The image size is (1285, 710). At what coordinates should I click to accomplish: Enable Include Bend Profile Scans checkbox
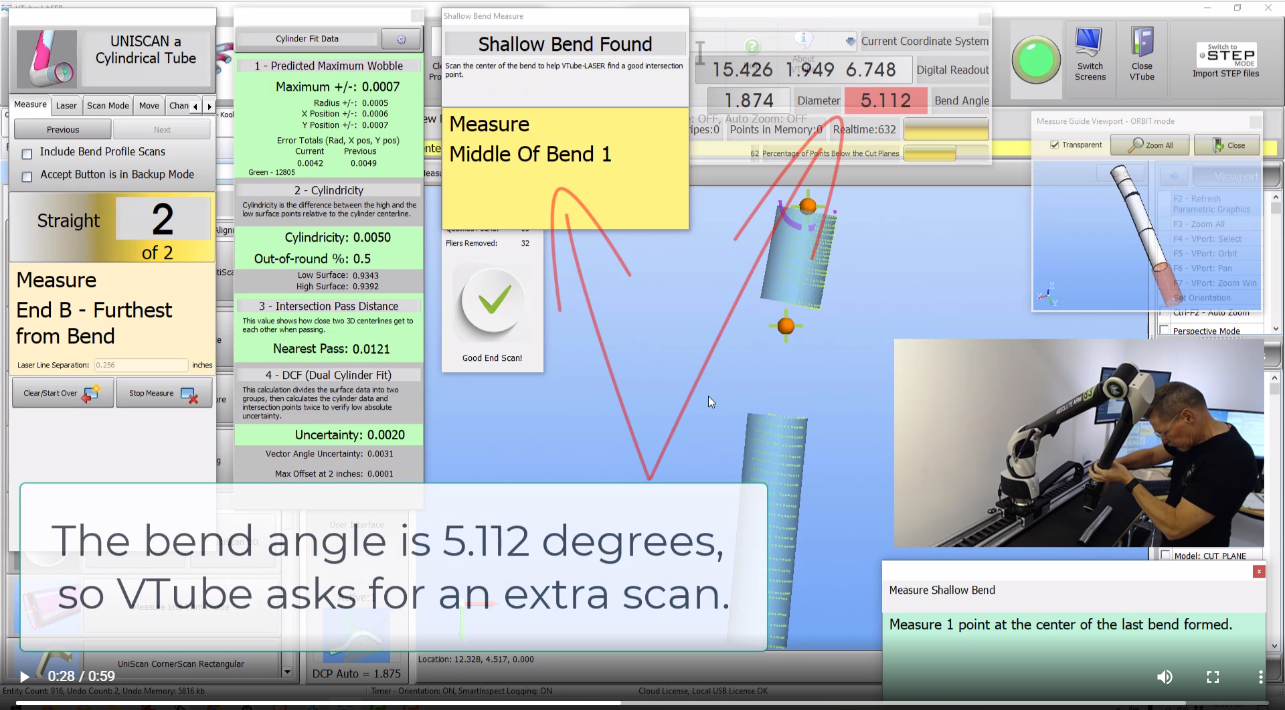27,153
